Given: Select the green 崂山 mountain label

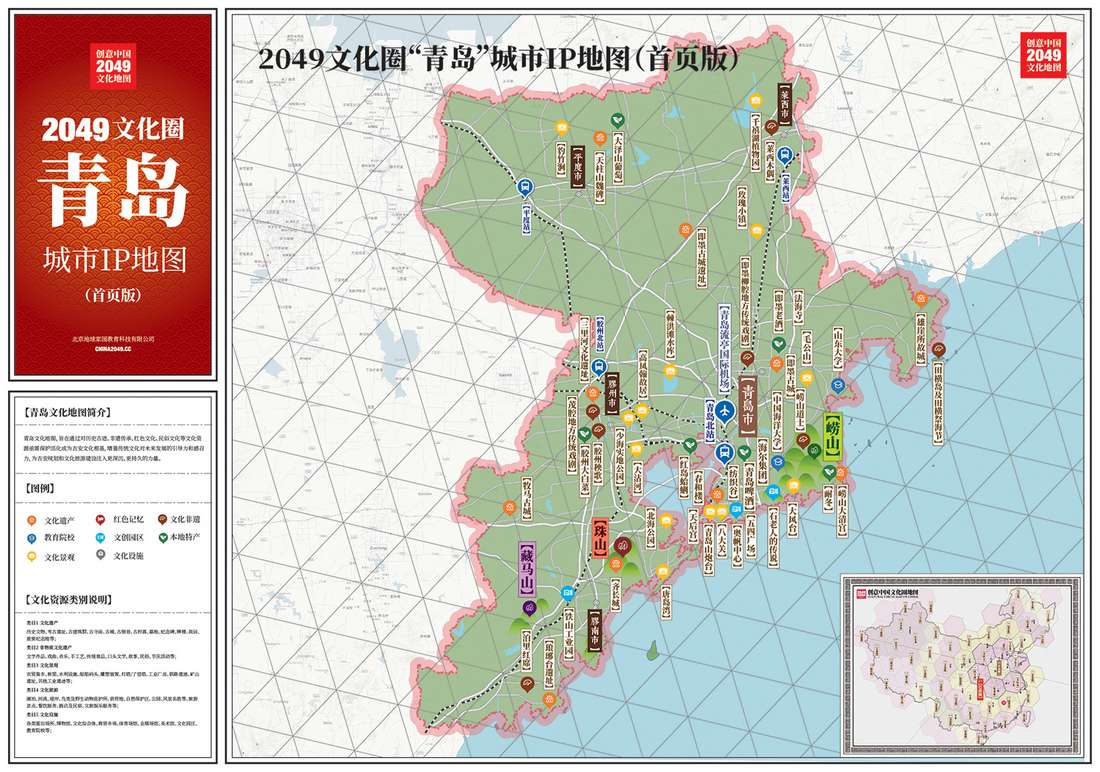Looking at the screenshot, I should [833, 438].
